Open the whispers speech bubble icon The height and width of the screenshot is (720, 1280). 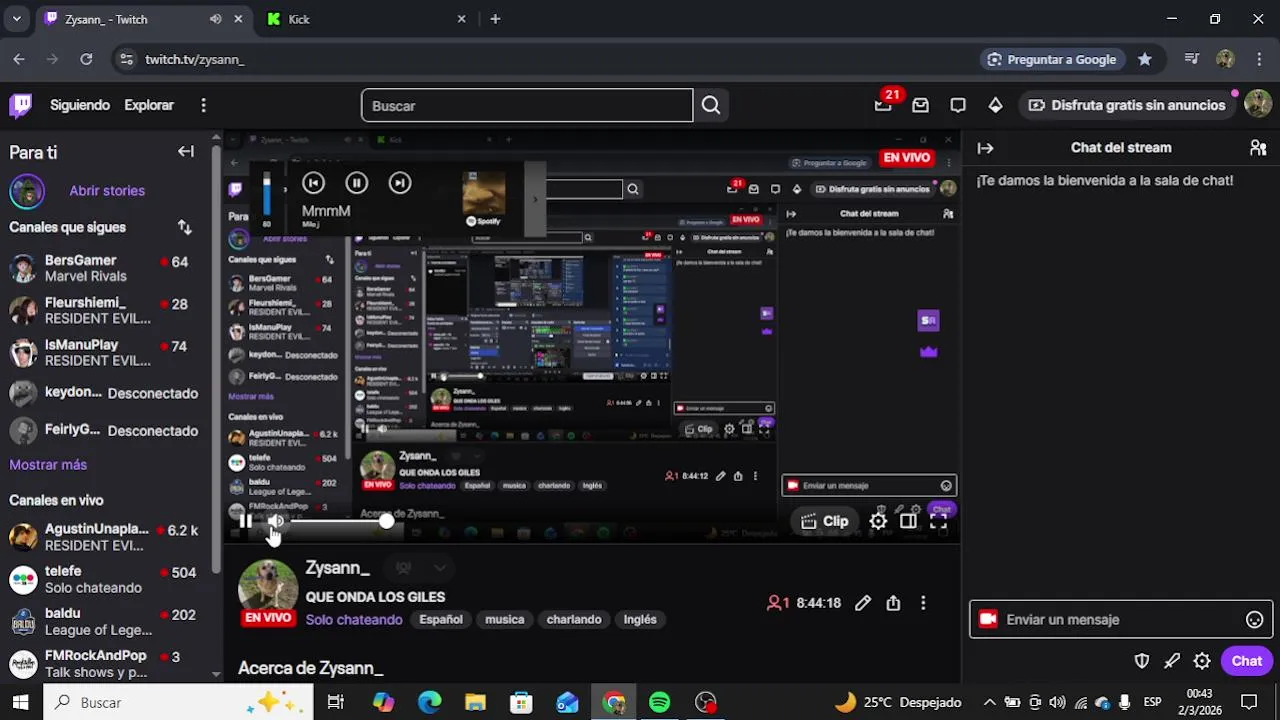point(958,105)
